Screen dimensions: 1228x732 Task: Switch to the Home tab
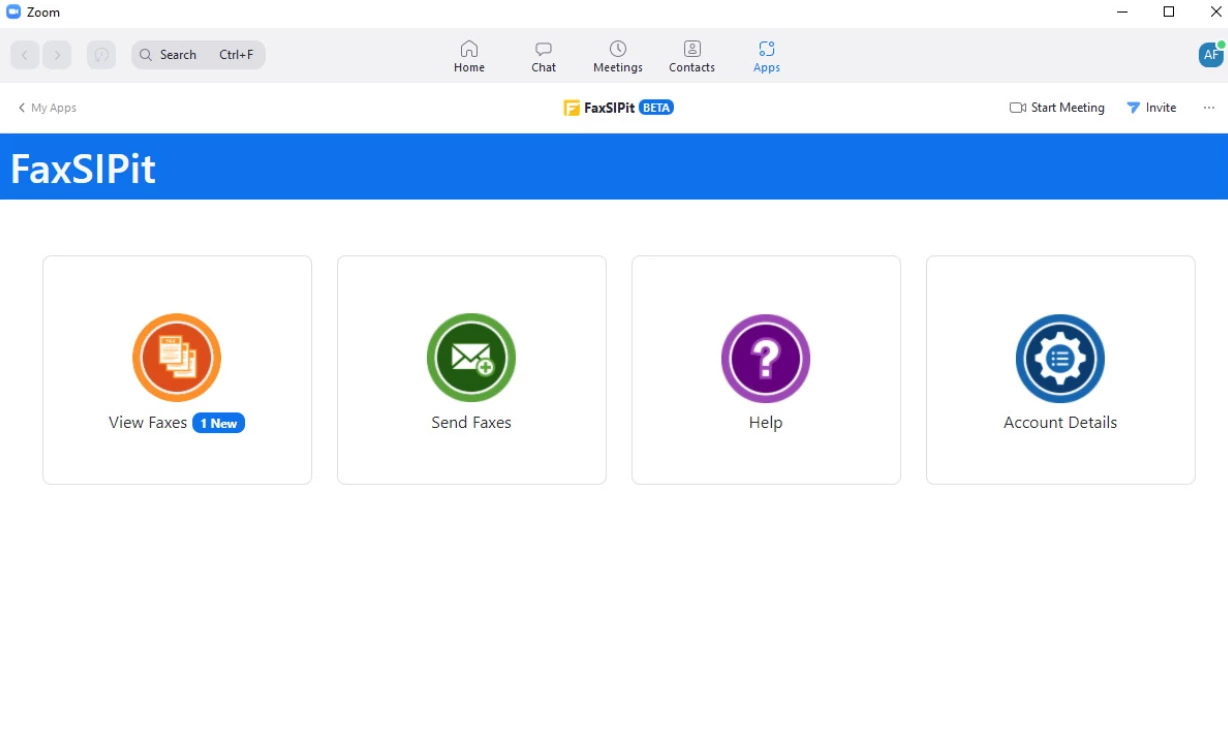click(469, 56)
